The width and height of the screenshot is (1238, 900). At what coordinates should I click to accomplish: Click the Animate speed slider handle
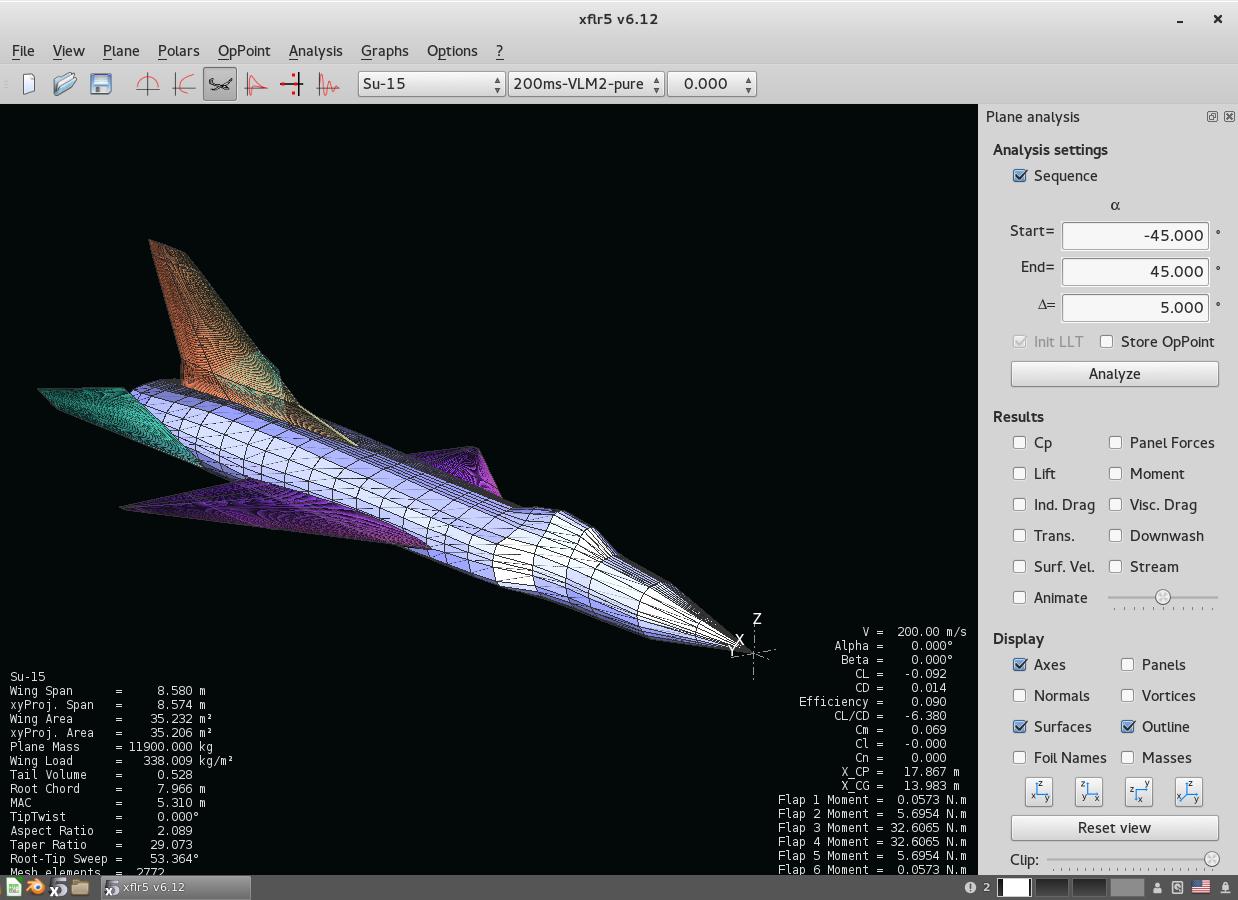coord(1162,597)
